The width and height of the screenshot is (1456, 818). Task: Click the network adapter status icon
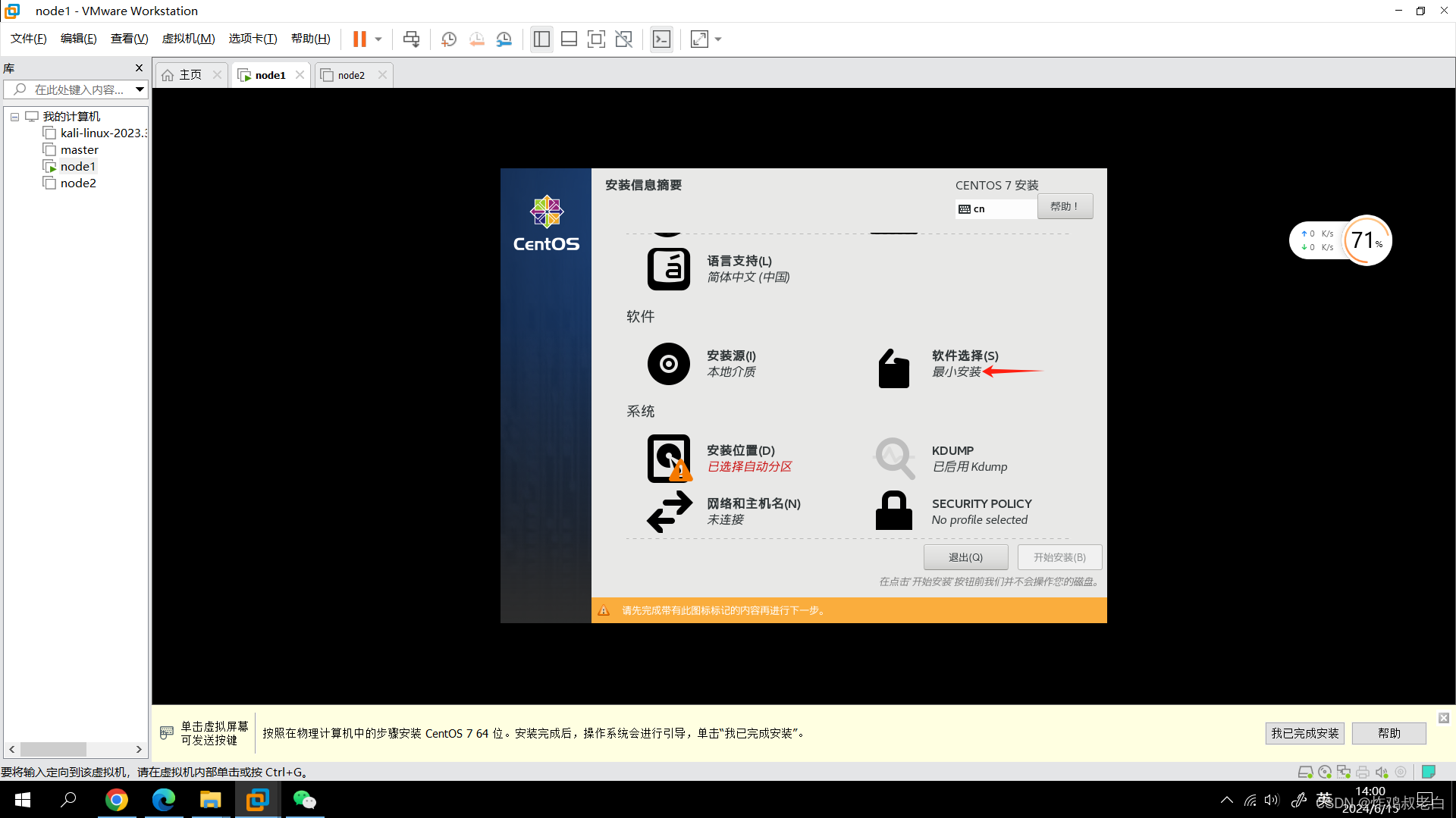(x=1344, y=772)
